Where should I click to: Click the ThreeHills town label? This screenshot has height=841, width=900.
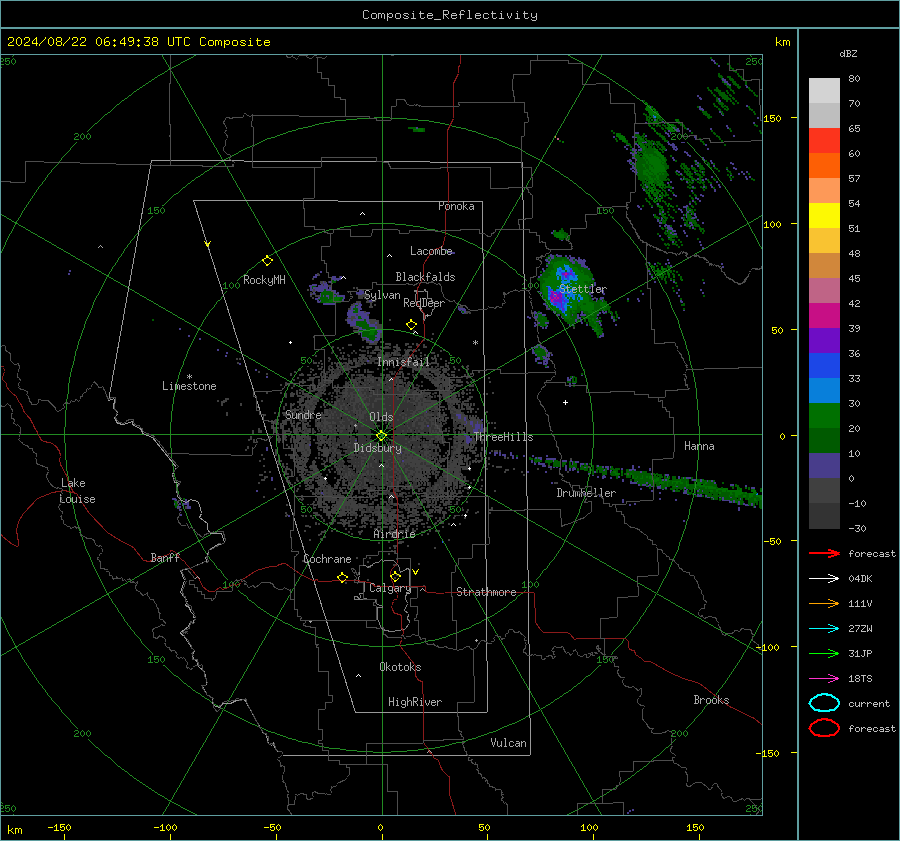coord(503,437)
